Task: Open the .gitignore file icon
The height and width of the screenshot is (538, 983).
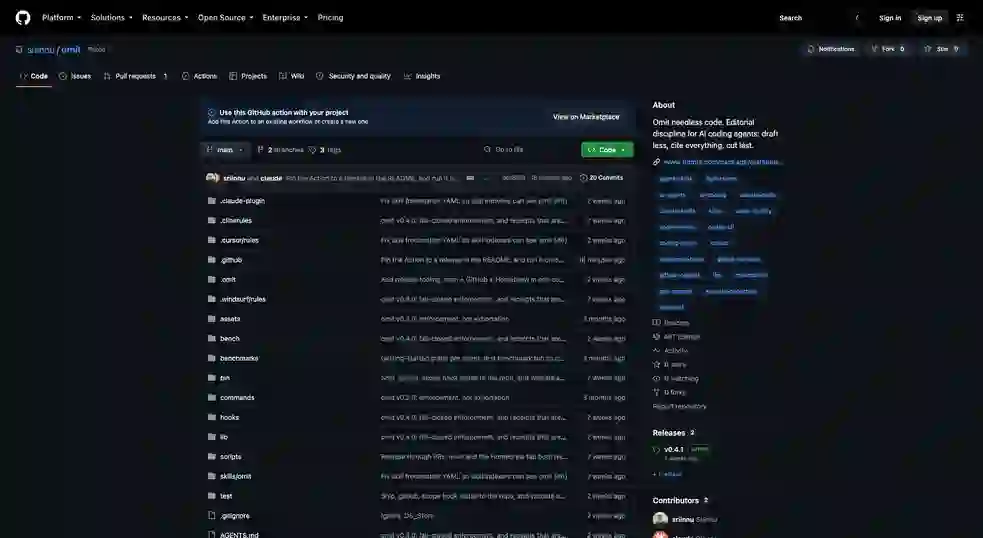Action: 211,515
